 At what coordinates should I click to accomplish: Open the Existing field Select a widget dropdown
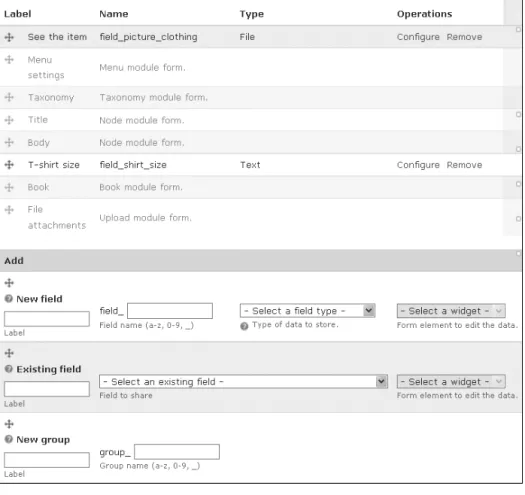[451, 381]
